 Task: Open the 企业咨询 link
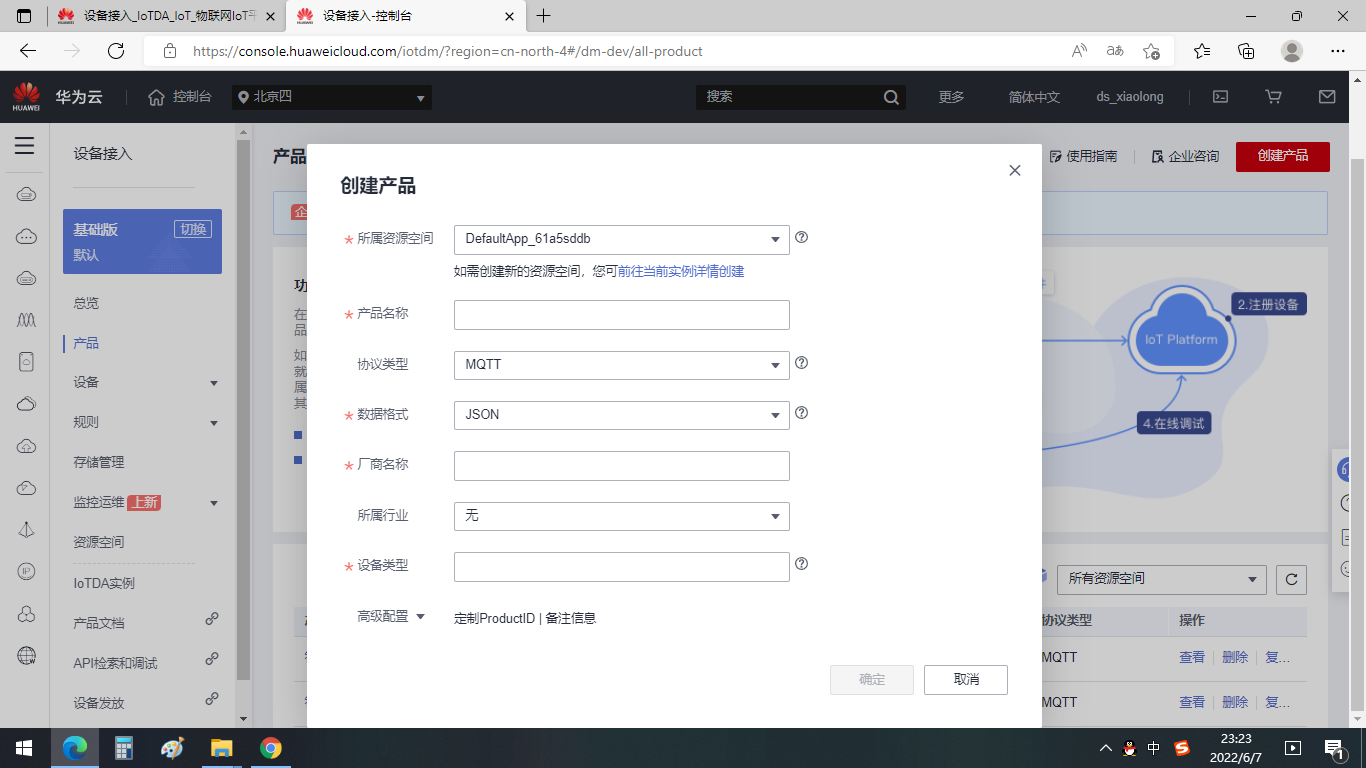[x=1186, y=156]
